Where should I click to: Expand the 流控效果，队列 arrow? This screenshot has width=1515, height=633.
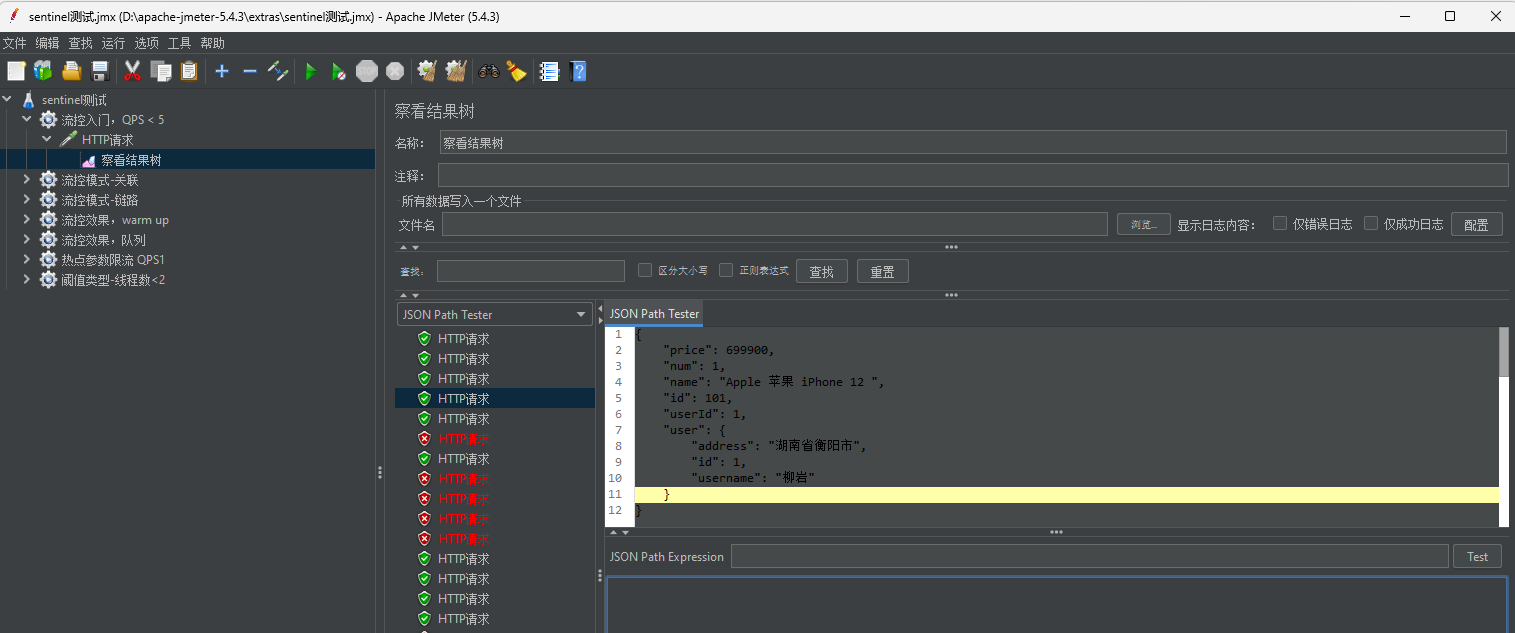(x=27, y=239)
